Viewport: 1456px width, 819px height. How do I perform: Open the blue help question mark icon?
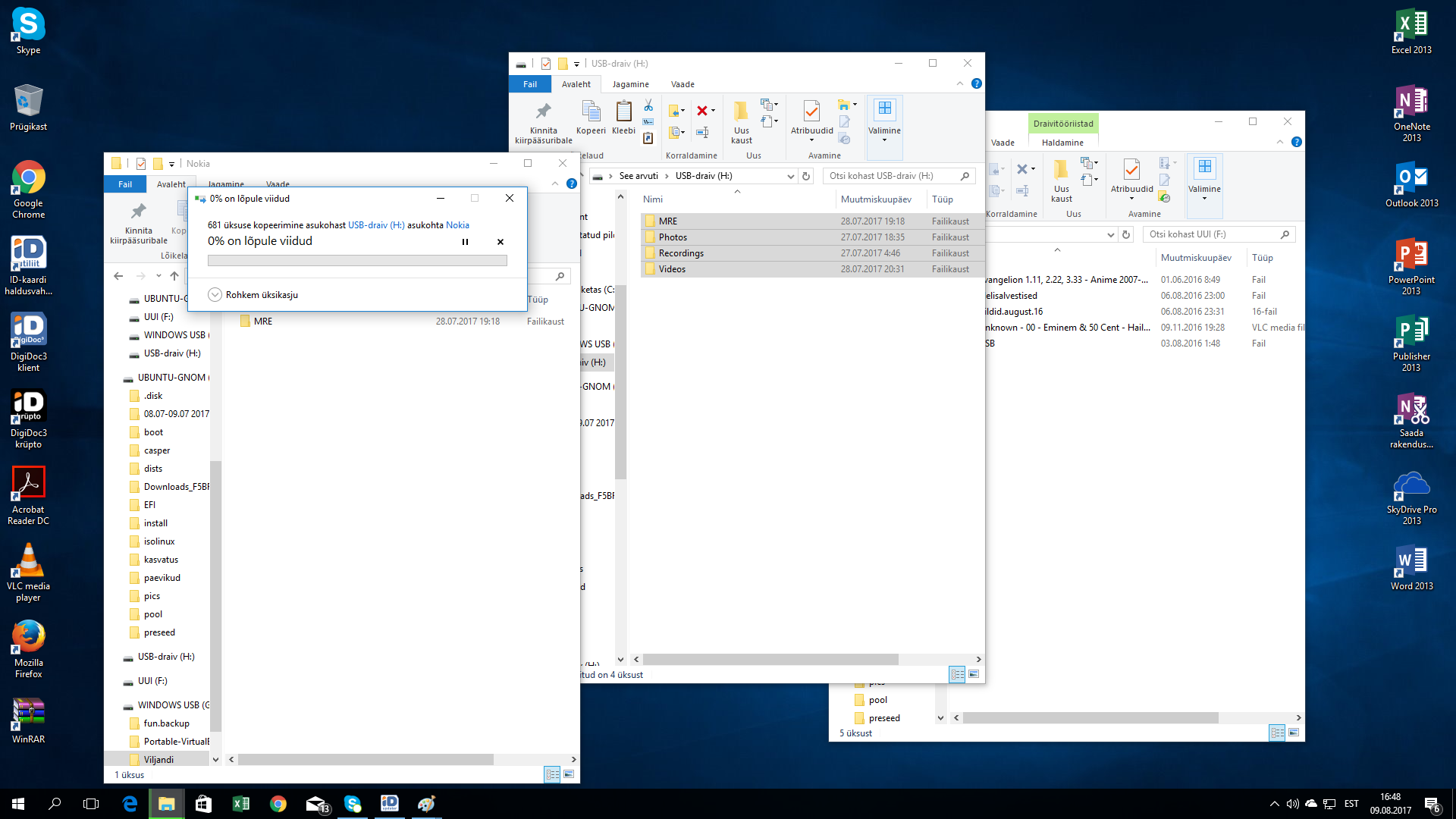(x=977, y=83)
